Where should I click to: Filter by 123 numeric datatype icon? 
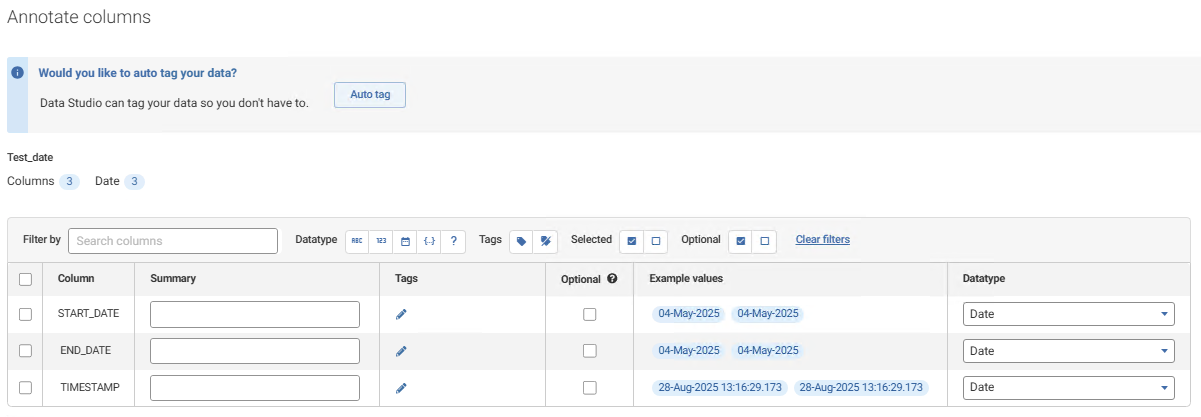click(x=381, y=241)
